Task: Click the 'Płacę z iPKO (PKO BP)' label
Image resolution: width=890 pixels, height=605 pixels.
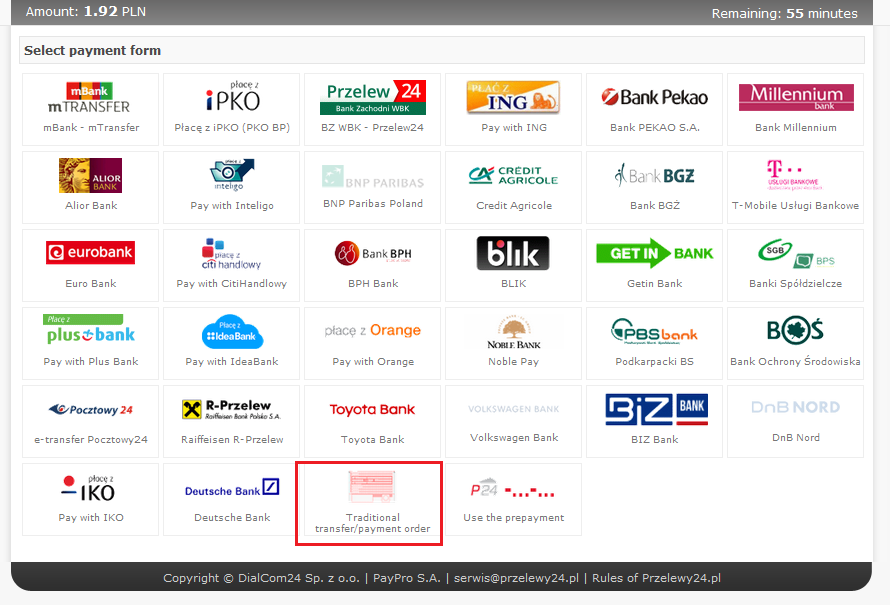Action: click(232, 128)
